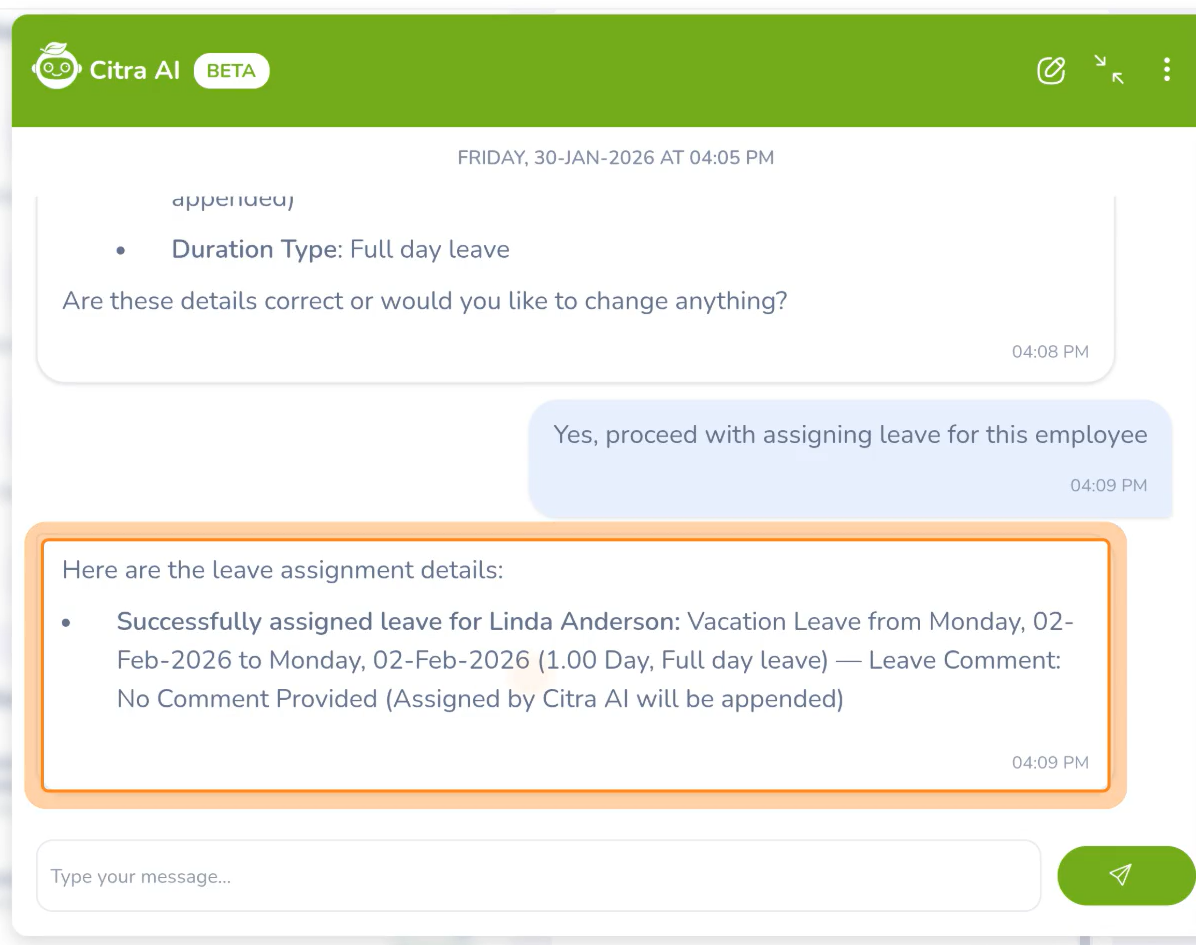
Task: Click the 04:09 PM timestamp under user reply
Action: click(1108, 486)
